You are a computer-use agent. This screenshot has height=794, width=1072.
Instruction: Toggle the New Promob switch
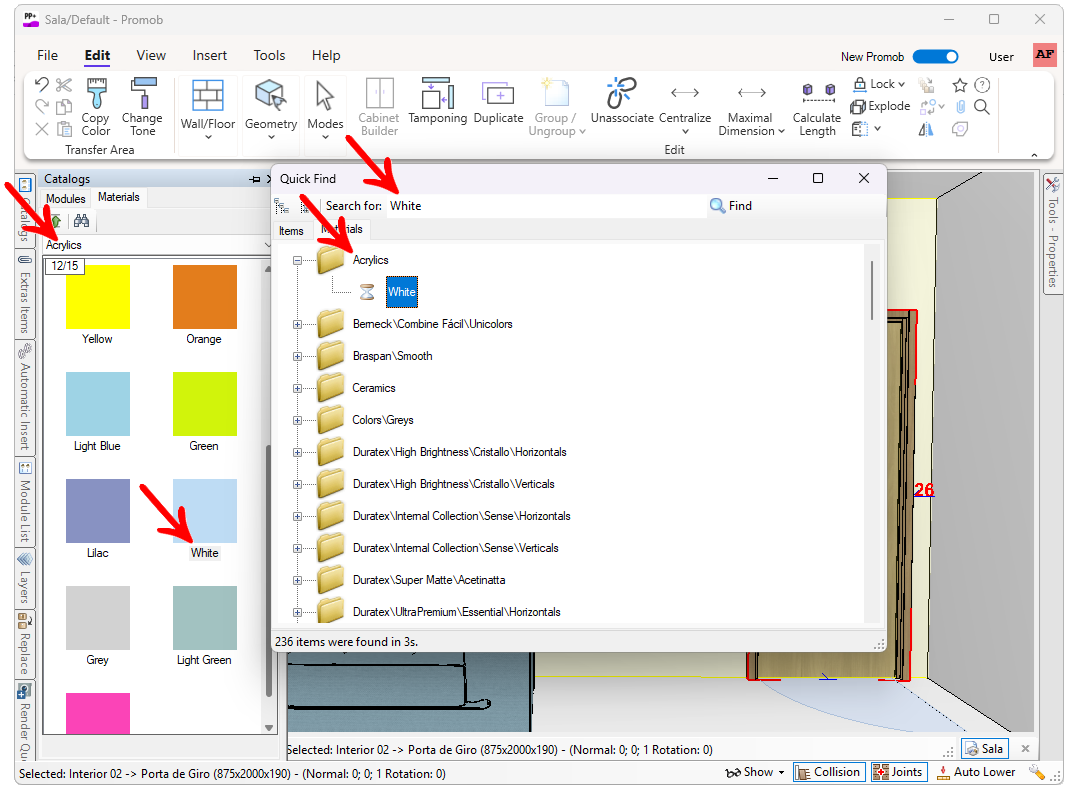(x=935, y=57)
